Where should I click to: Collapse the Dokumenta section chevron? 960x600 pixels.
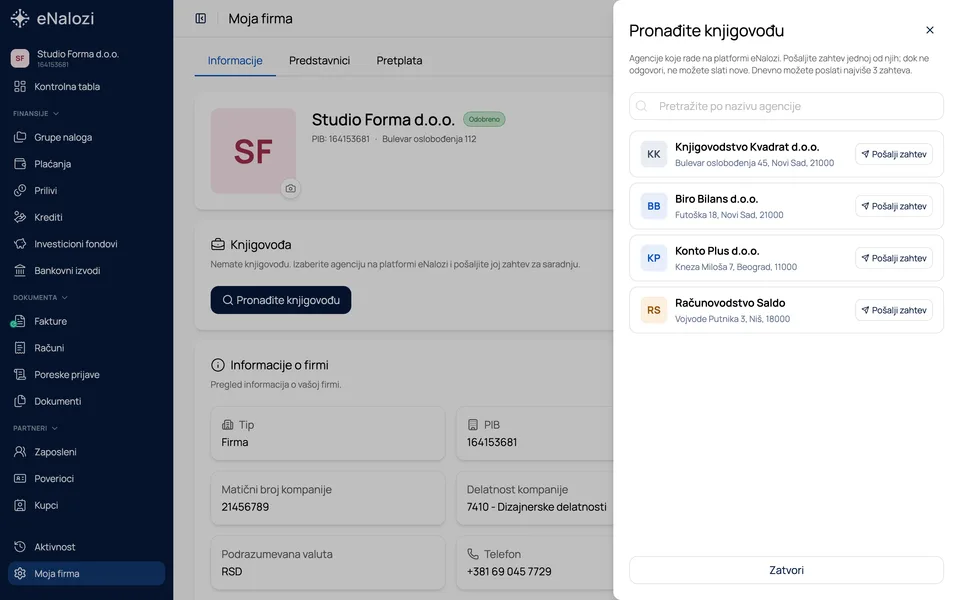click(64, 298)
